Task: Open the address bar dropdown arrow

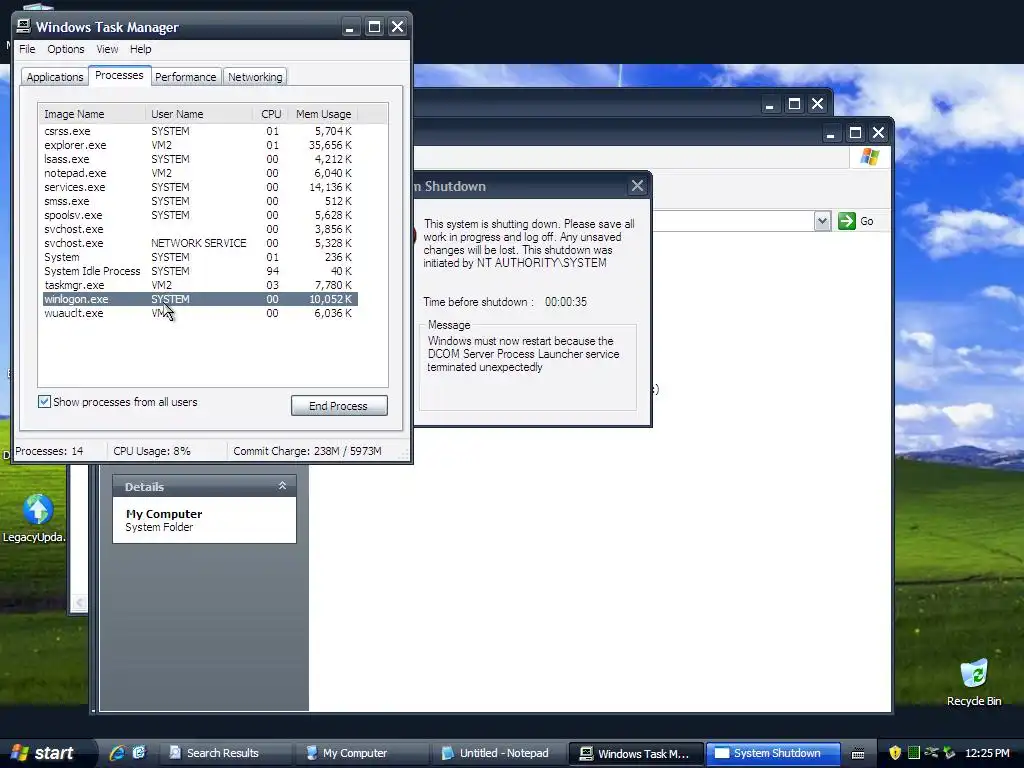Action: point(822,221)
